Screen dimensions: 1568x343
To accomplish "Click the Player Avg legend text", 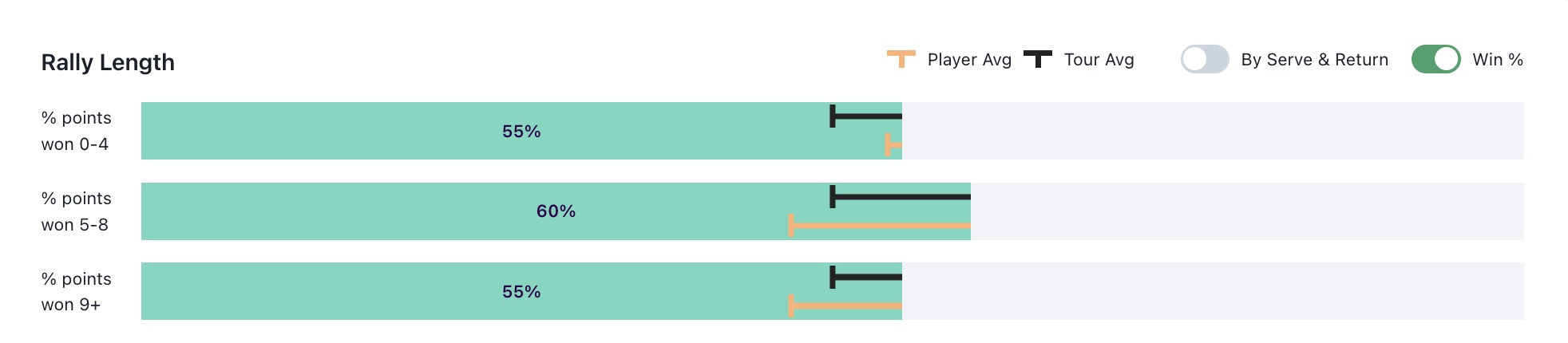I will pyautogui.click(x=969, y=60).
